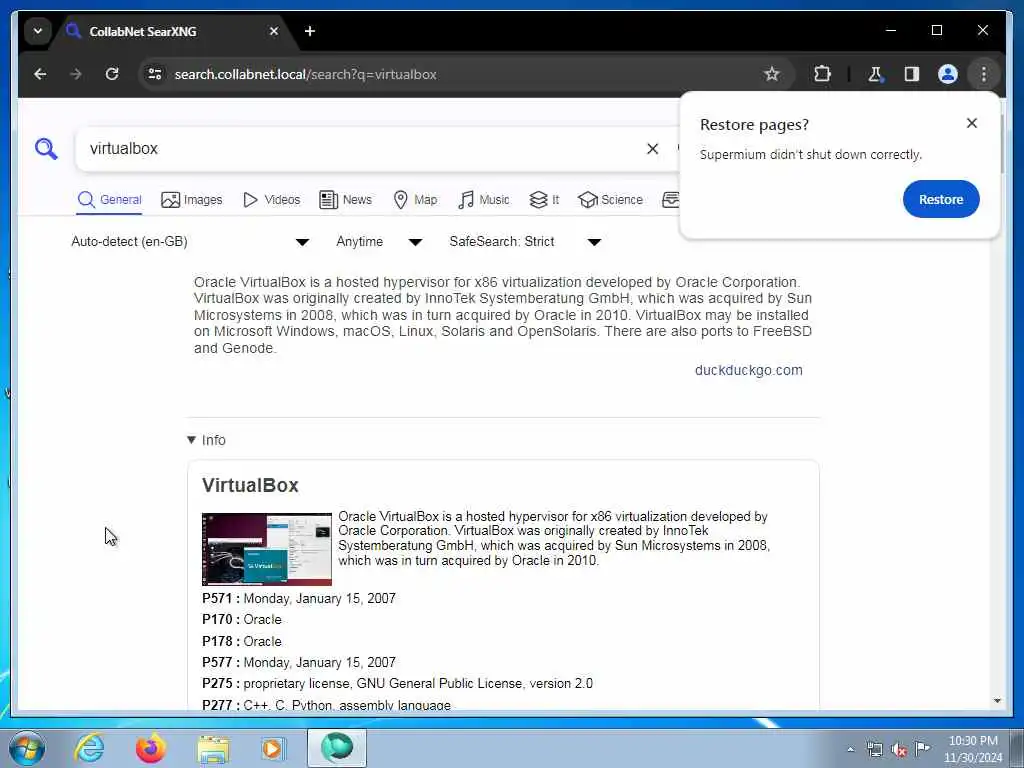Click the browser forward arrow
This screenshot has height=768, width=1024.
(76, 74)
